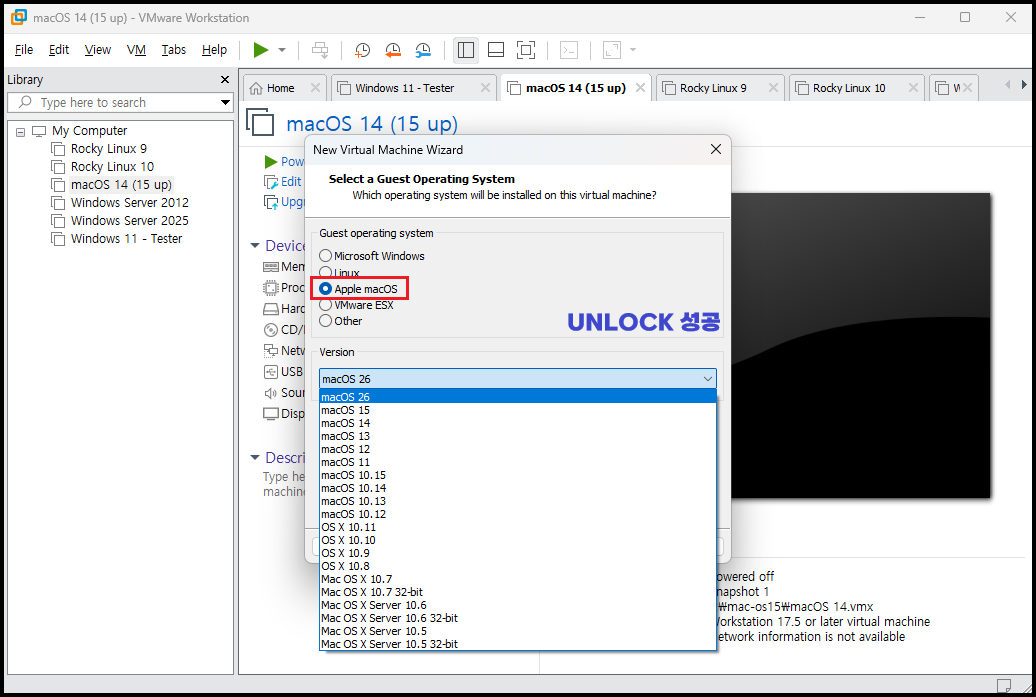The image size is (1036, 697).
Task: Open the Edit menu
Action: point(59,50)
